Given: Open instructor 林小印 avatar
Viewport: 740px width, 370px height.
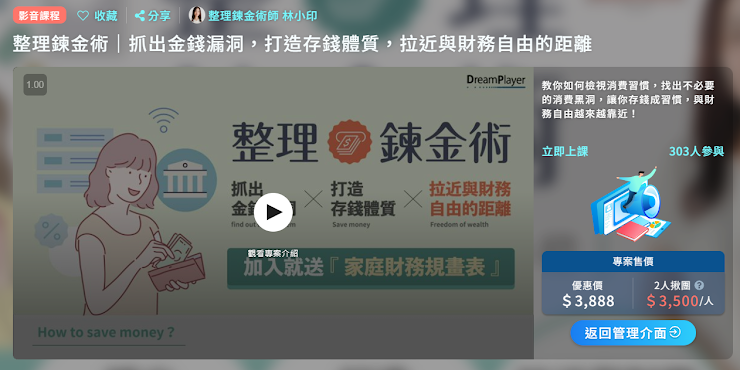Looking at the screenshot, I should coord(196,15).
